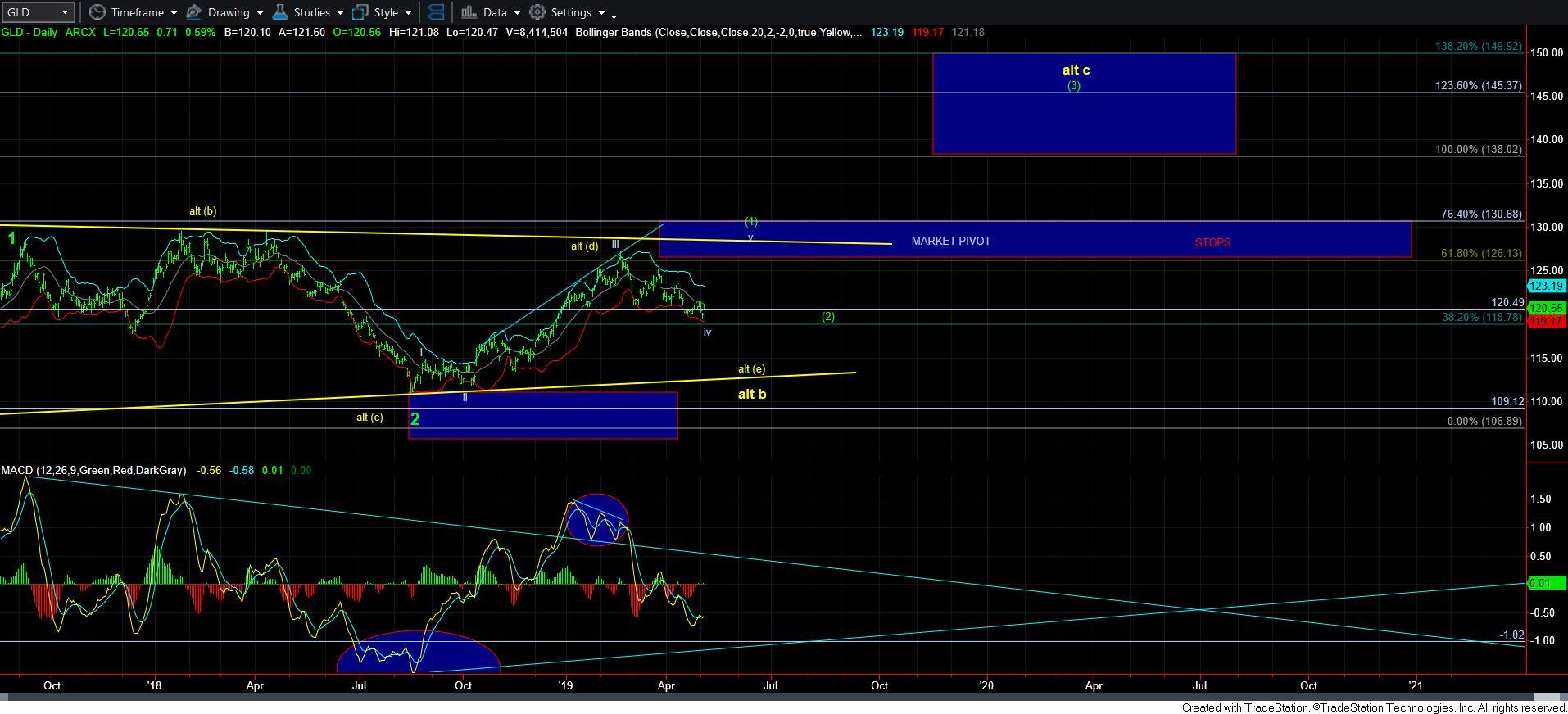Click the Drawing pen icon
This screenshot has height=714, width=1568.
[194, 12]
